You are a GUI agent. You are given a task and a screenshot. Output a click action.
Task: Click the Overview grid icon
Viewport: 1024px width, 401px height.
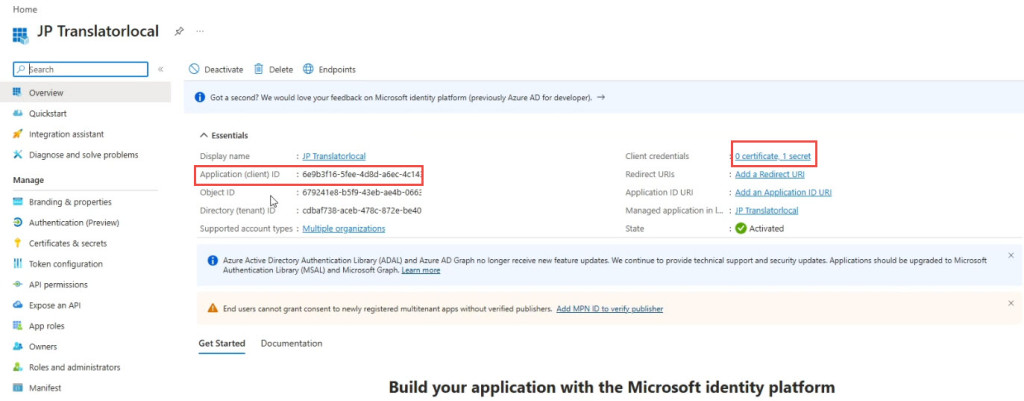pos(18,93)
